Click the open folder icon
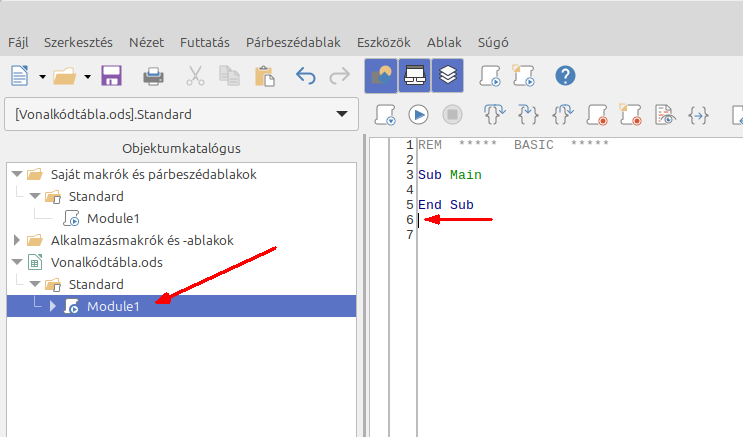The image size is (743, 437). pos(64,76)
